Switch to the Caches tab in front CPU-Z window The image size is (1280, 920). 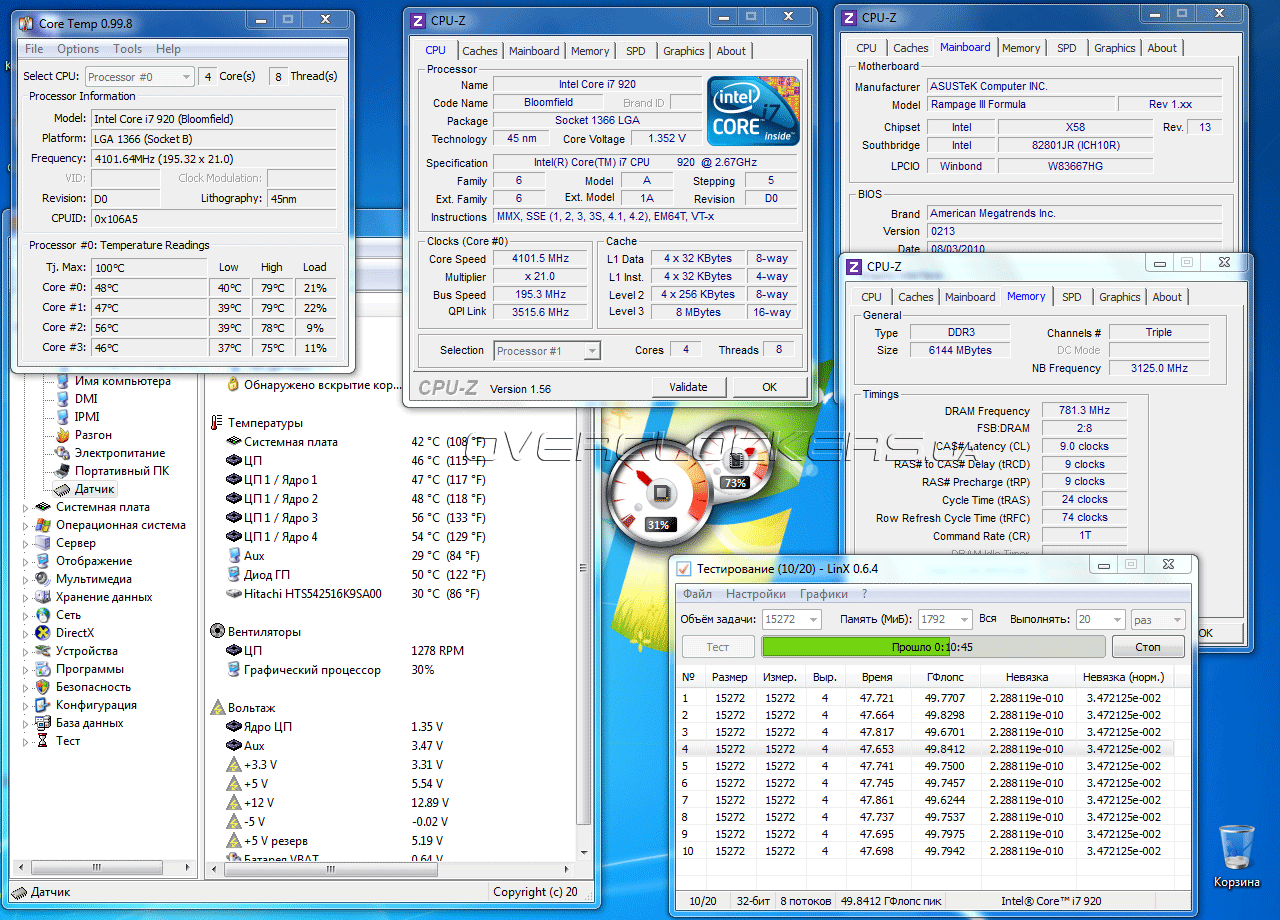click(480, 51)
